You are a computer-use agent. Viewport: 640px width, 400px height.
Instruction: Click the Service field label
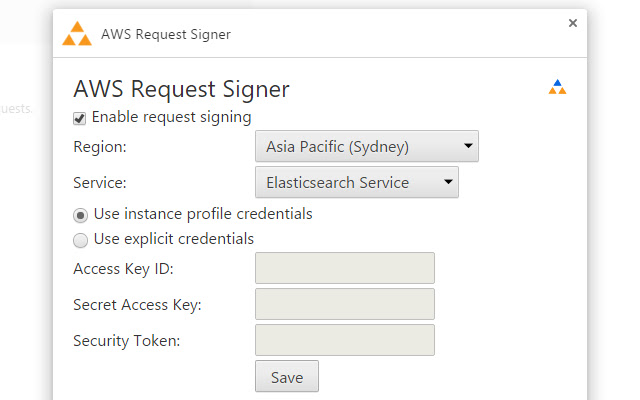pyautogui.click(x=101, y=183)
